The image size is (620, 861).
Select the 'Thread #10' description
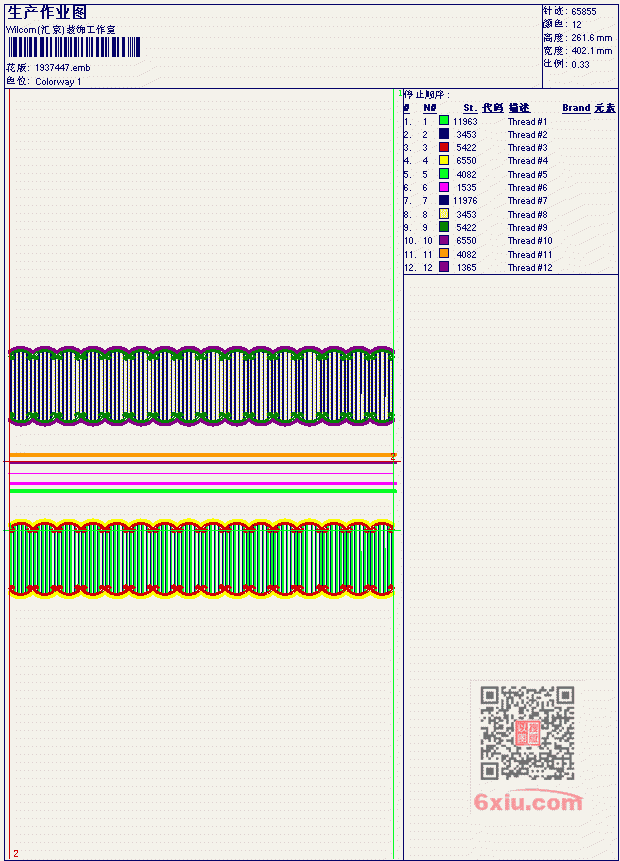(x=530, y=241)
